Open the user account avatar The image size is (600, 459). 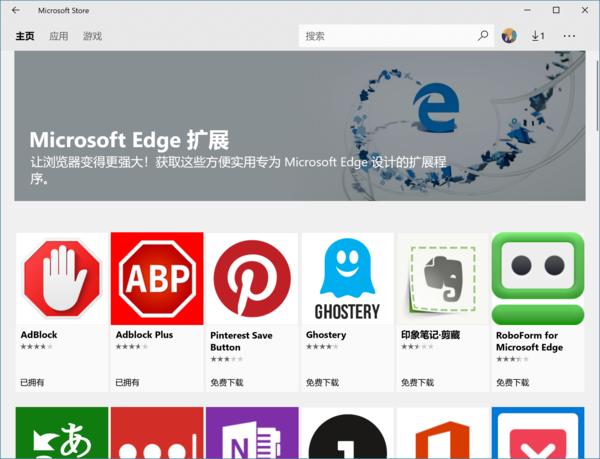[509, 36]
